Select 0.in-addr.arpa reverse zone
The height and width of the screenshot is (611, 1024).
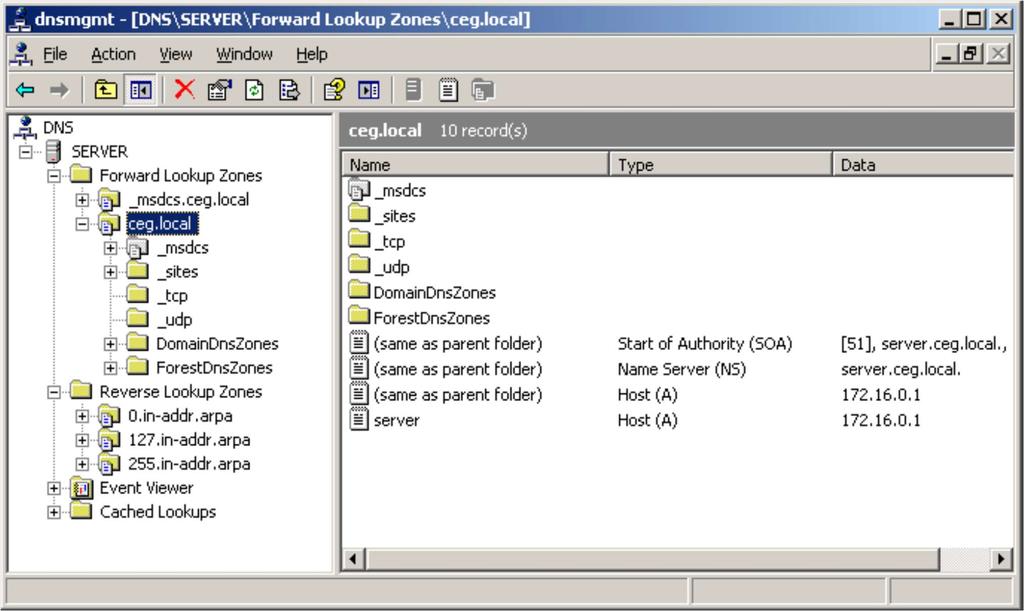click(180, 416)
